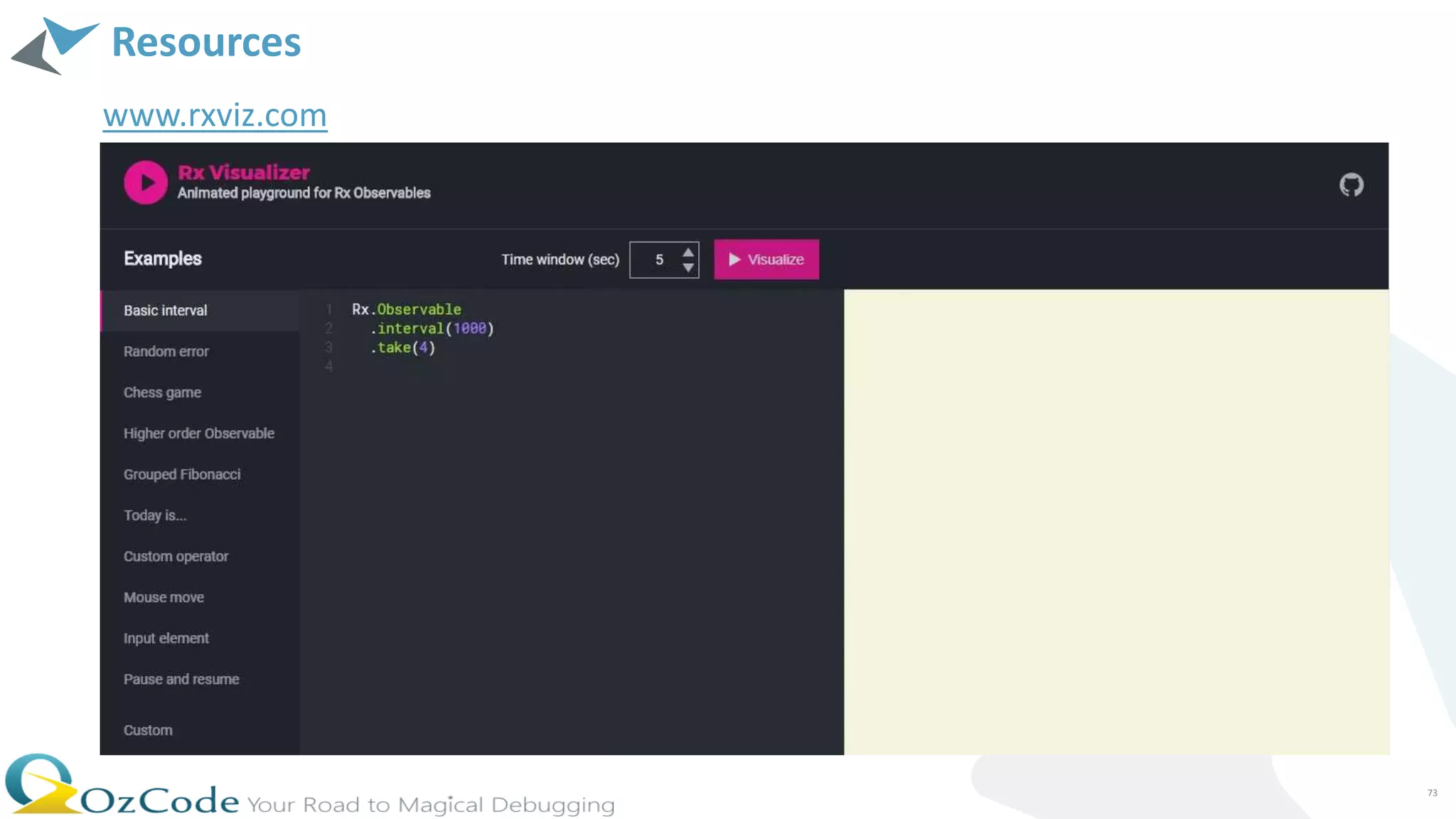Choose Higher order Observable example
1456x819 pixels.
pyautogui.click(x=199, y=434)
